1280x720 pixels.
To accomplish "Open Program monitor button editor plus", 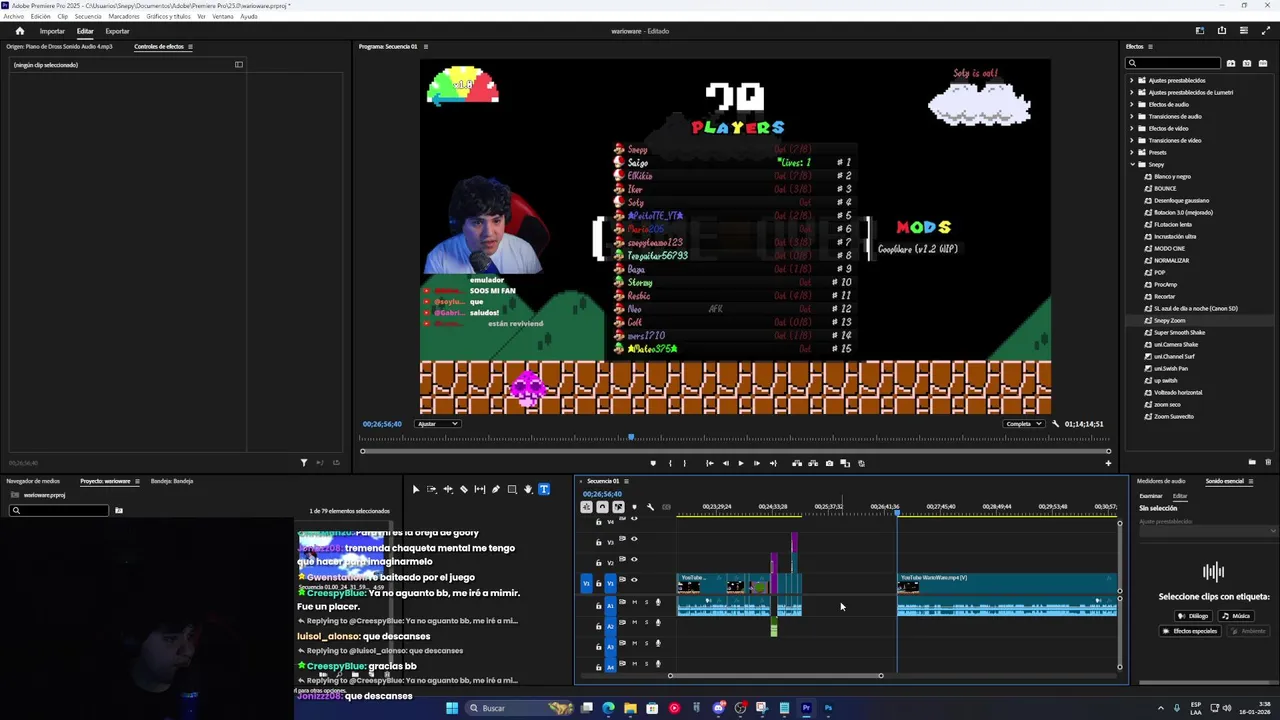I will tap(1108, 463).
